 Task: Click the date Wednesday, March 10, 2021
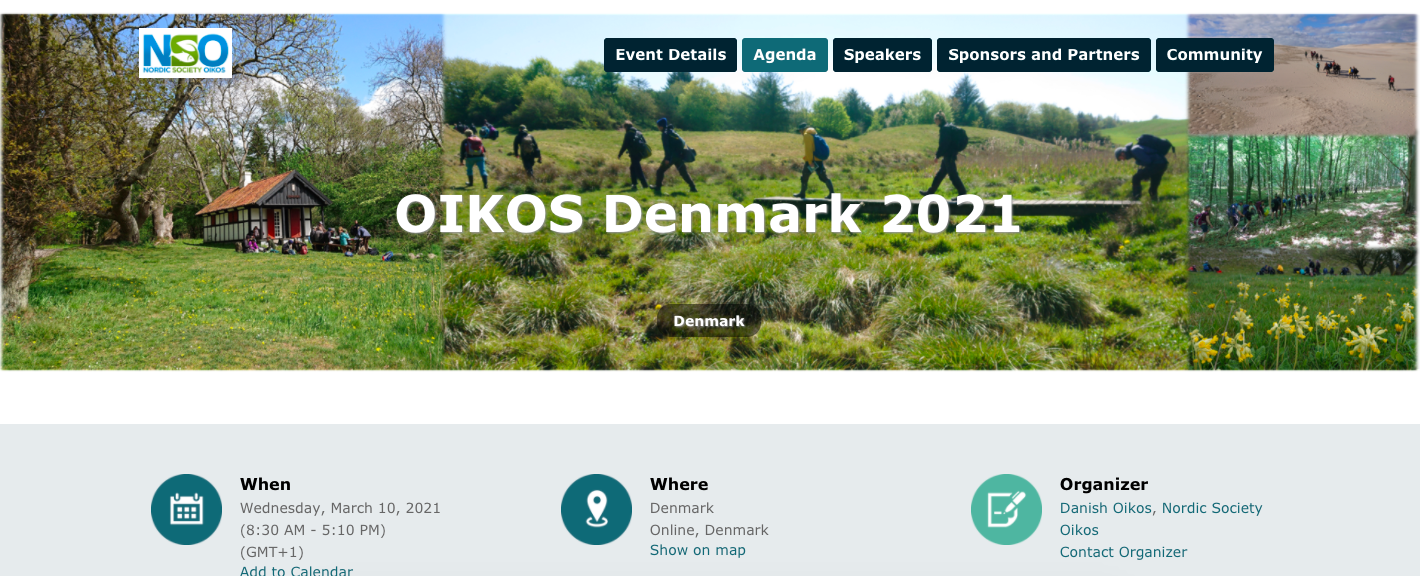[x=340, y=508]
